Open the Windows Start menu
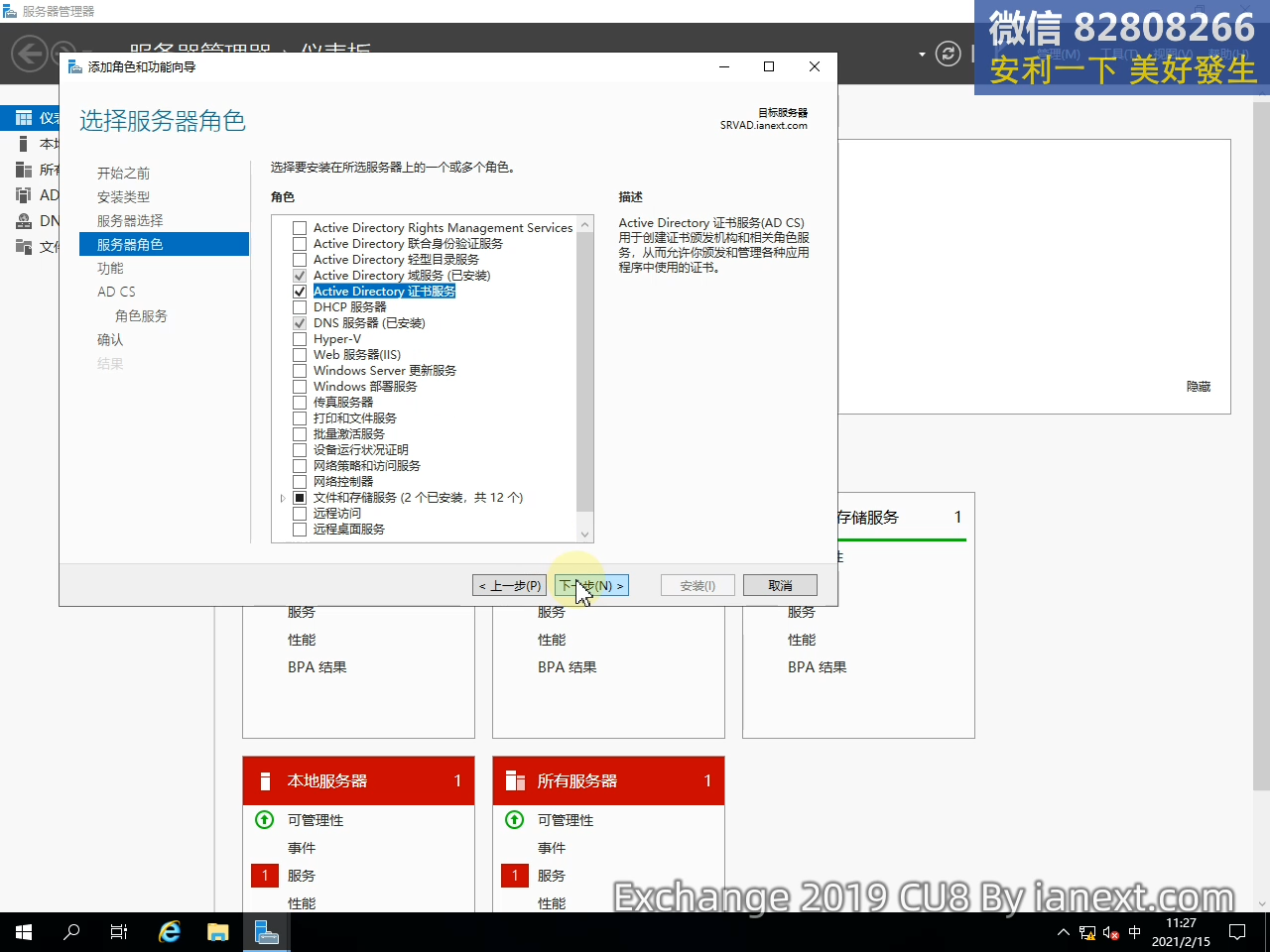 (24, 932)
